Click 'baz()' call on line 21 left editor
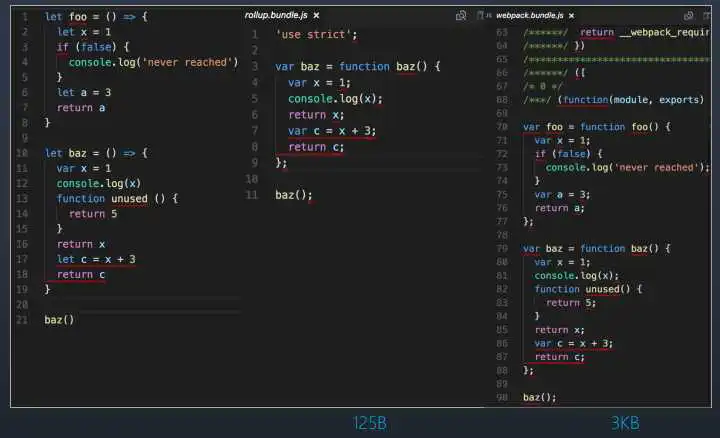The height and width of the screenshot is (438, 720). pos(59,320)
